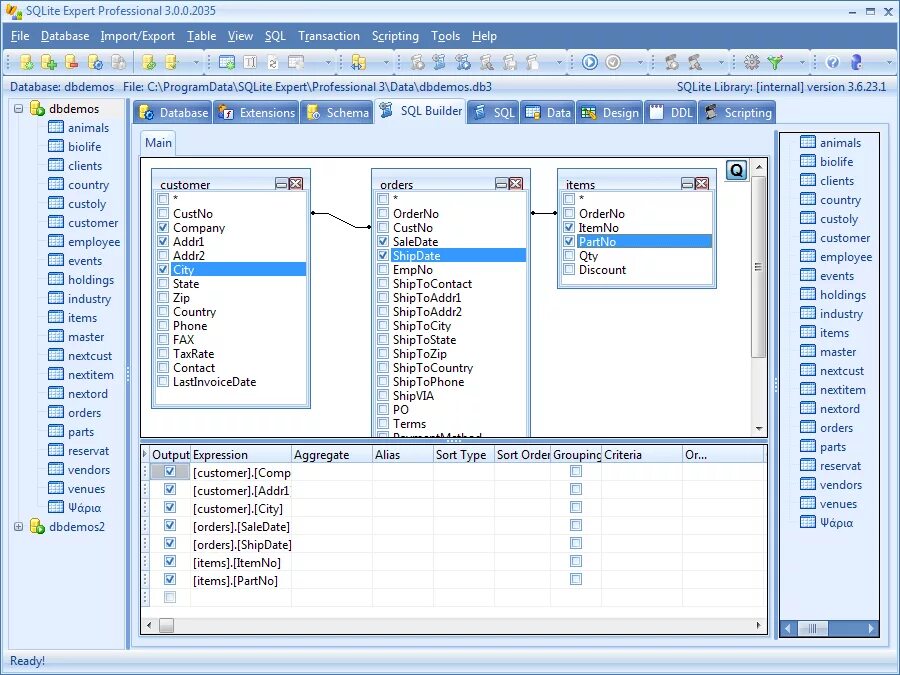Click the refresh table toolbar icon
The image size is (900, 675).
[273, 62]
